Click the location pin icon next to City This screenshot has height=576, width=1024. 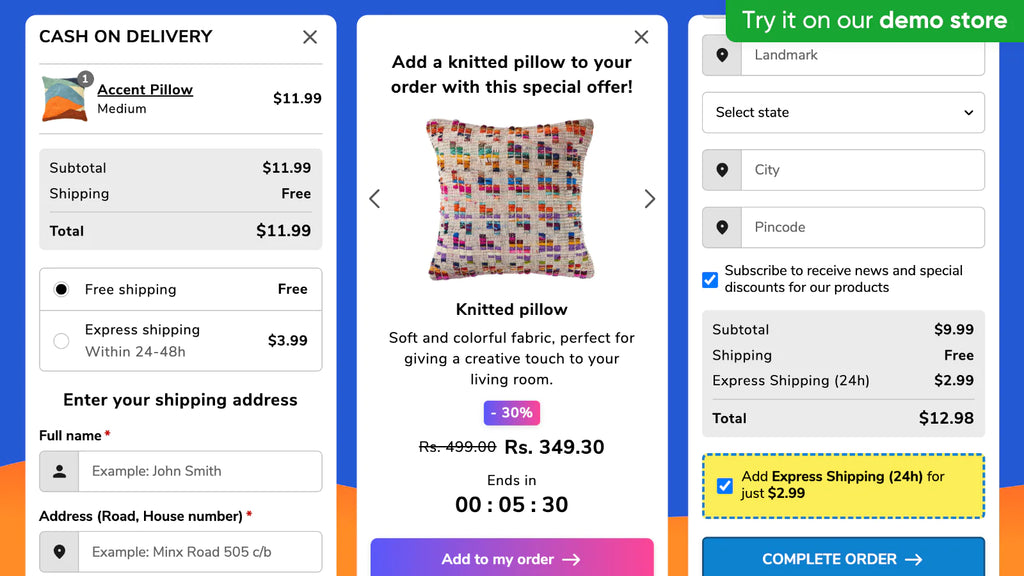[722, 170]
